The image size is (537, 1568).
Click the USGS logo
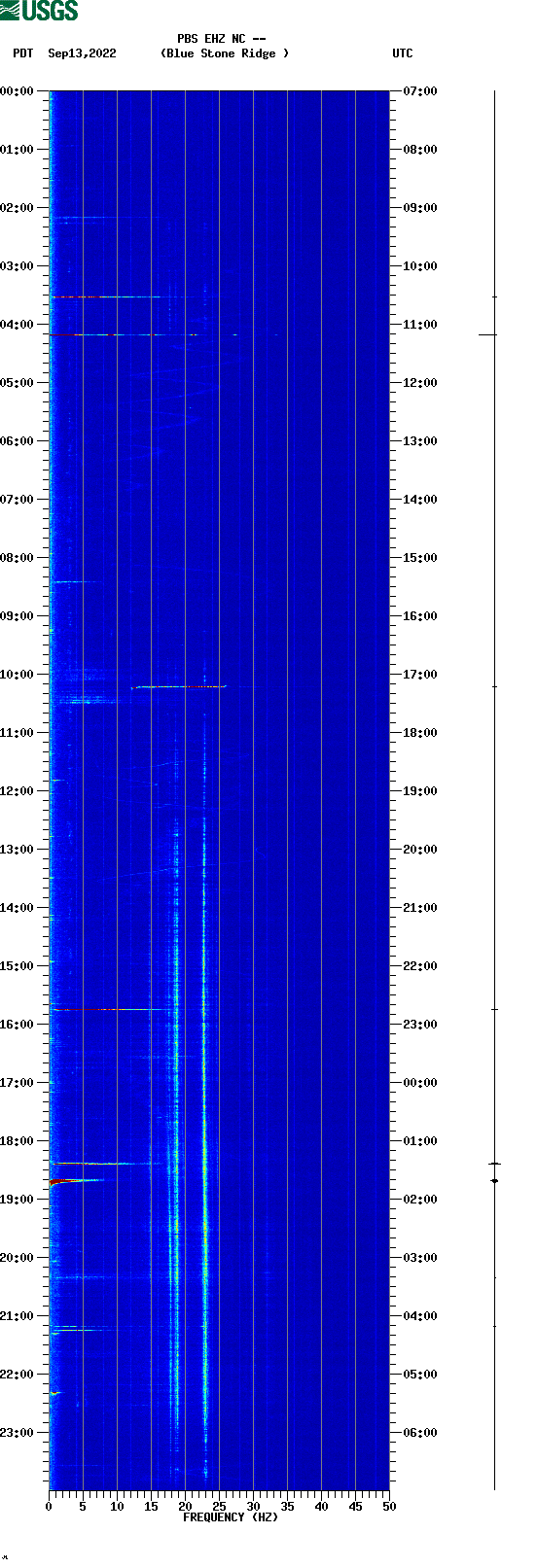pyautogui.click(x=39, y=11)
